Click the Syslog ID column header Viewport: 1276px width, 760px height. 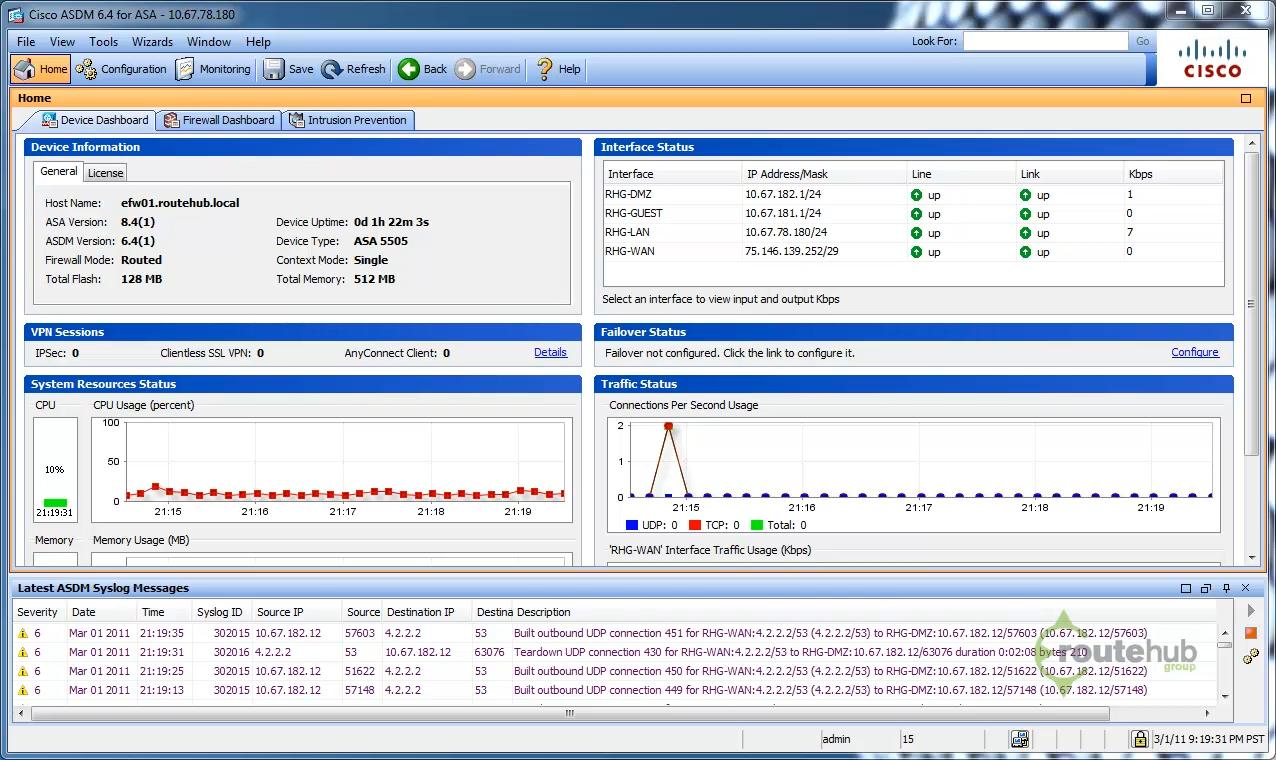220,612
